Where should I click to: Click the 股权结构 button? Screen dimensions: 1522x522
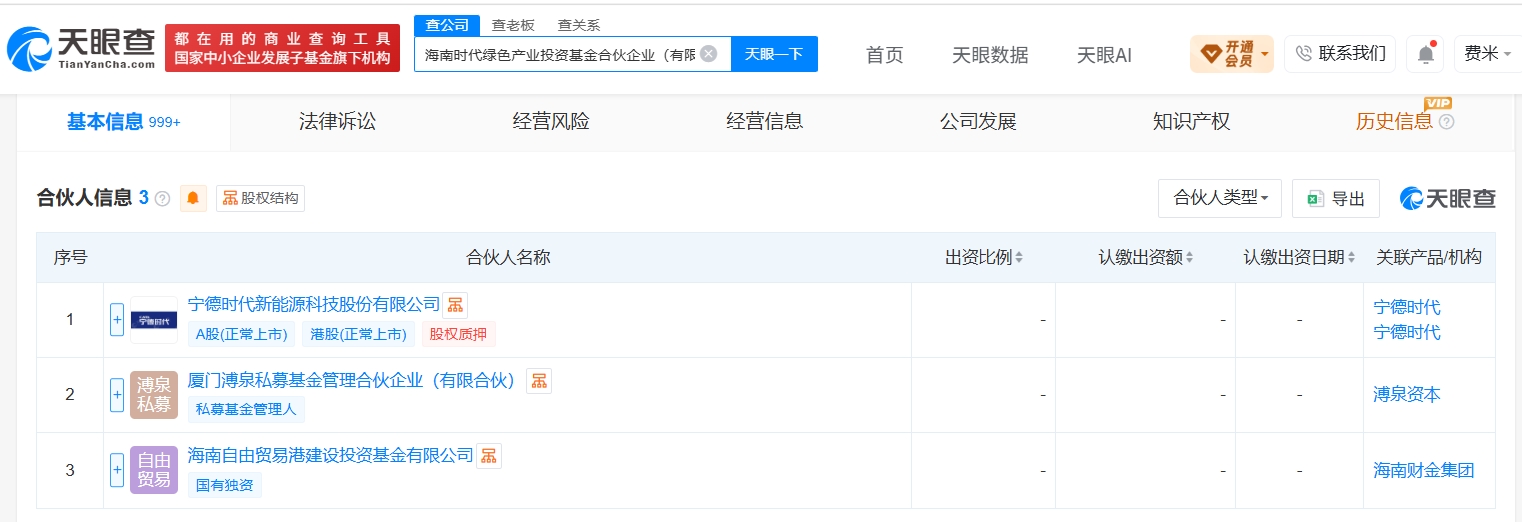tap(260, 198)
